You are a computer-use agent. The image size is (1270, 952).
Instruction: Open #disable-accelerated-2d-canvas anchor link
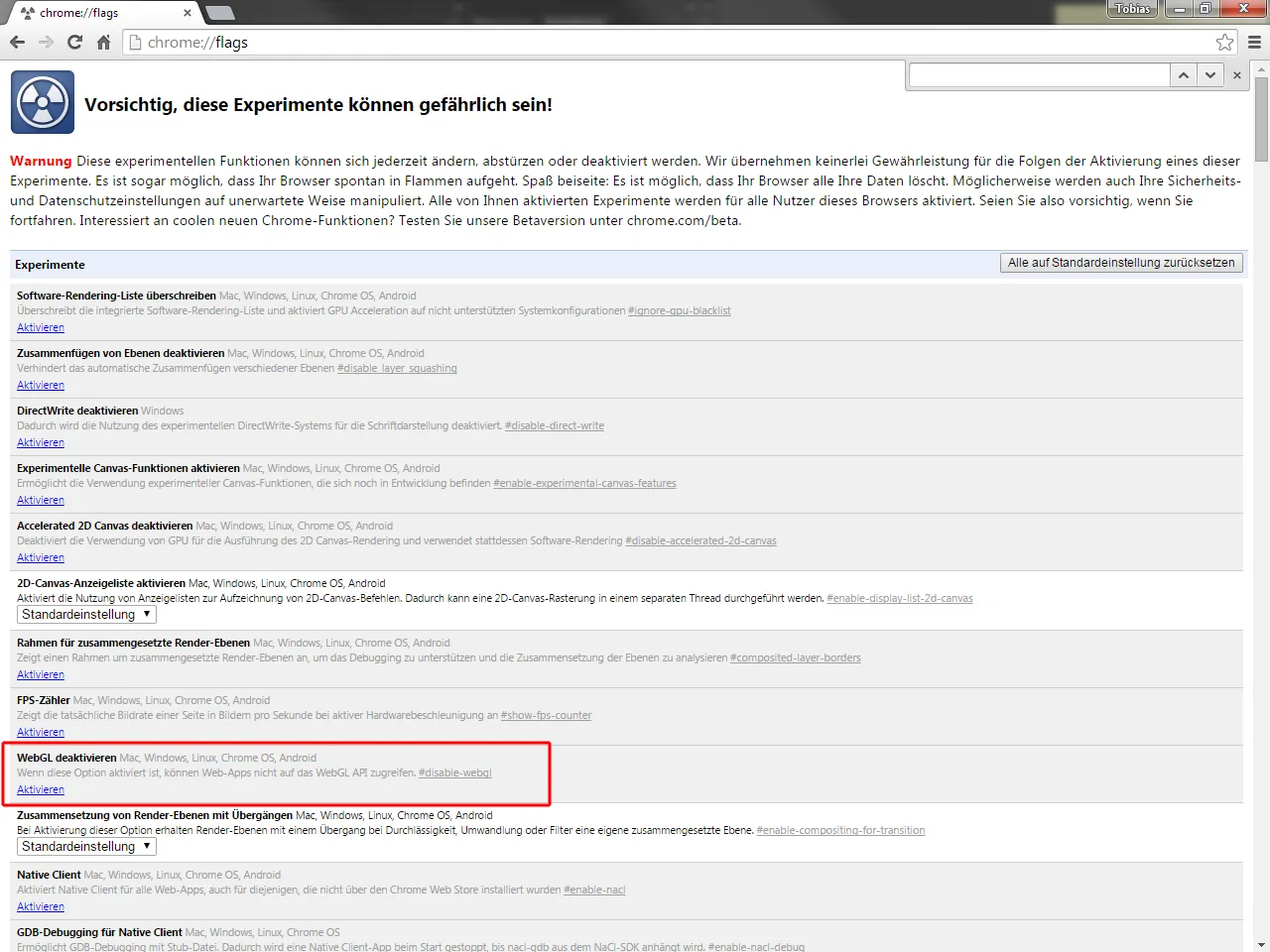tap(700, 541)
